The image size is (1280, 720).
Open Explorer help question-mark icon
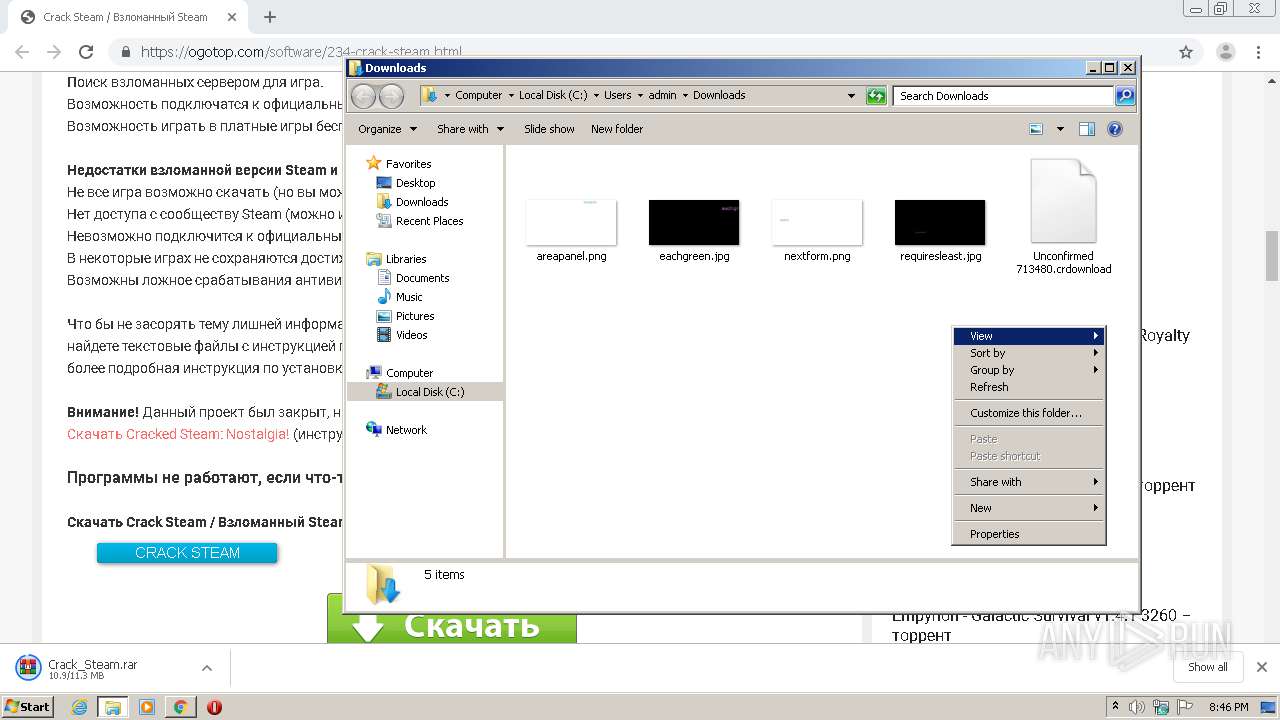1115,129
